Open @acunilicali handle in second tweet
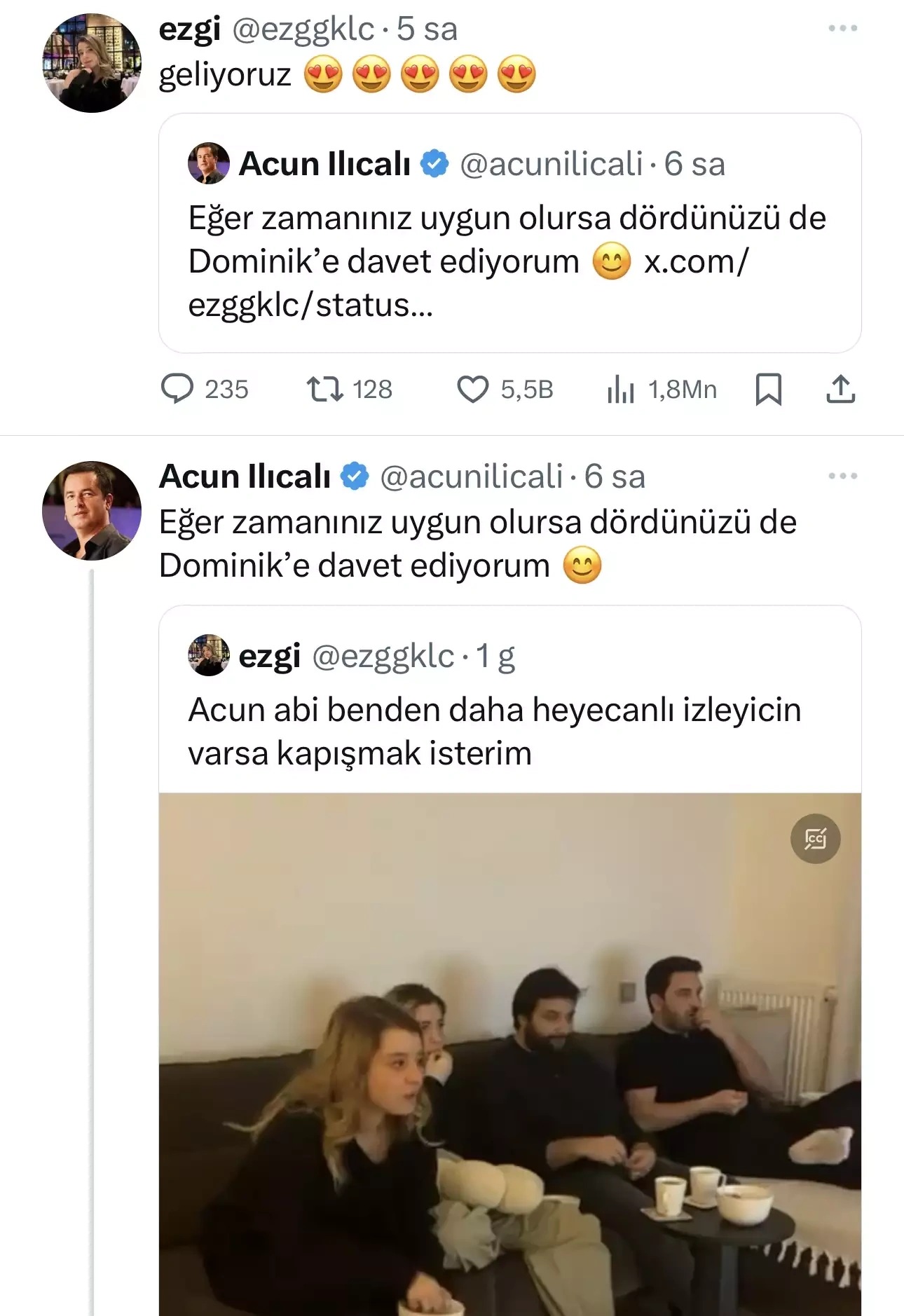 point(471,477)
